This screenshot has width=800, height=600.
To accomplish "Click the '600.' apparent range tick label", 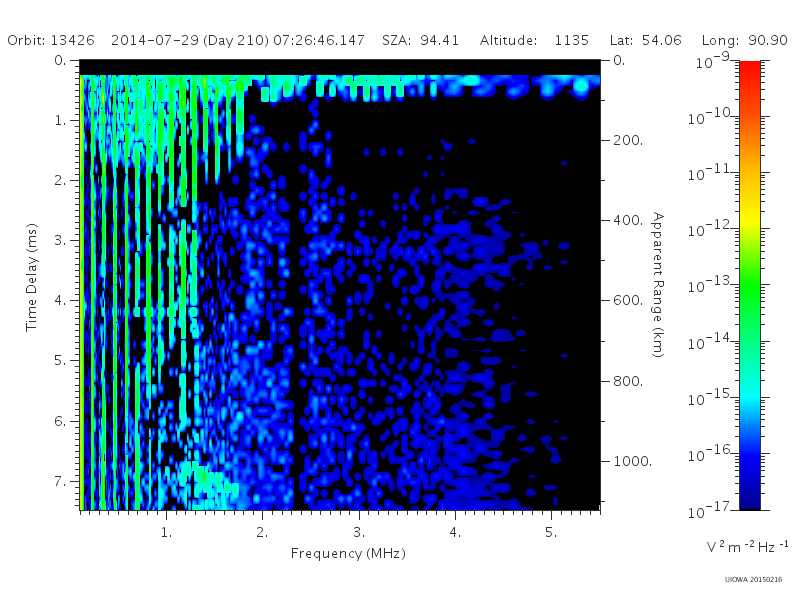I will point(628,300).
